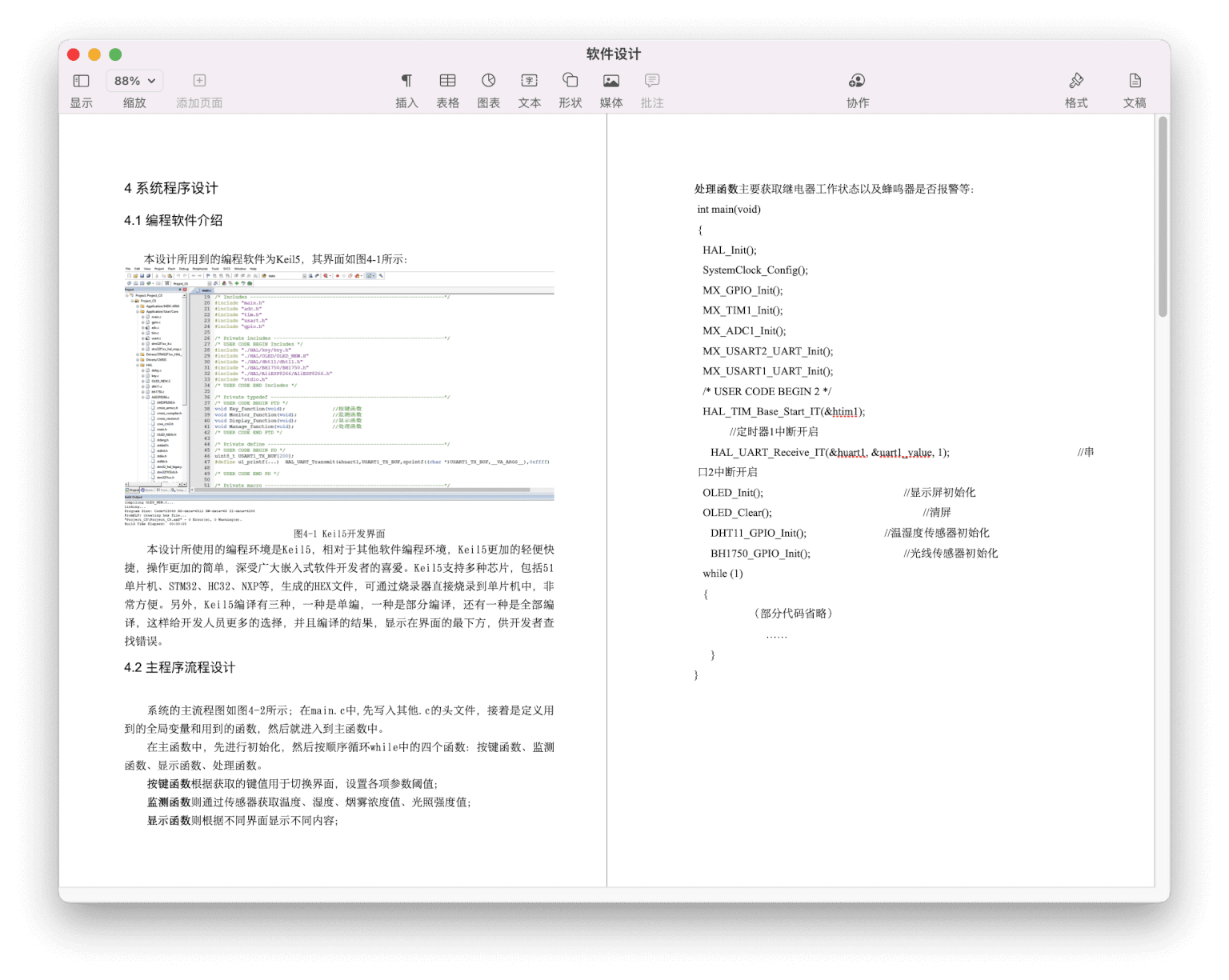1229x980 pixels.
Task: Click the comment USER CODE BEGIN 2
Action: [767, 391]
